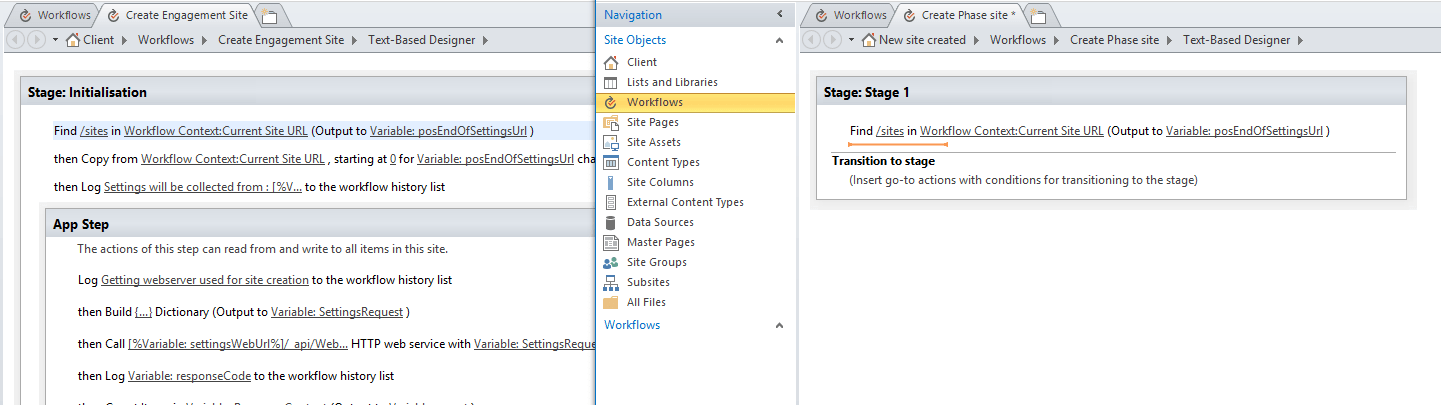Open history dropdown arrow in right breadcrumb
Viewport: 1441px width, 405px height.
point(851,40)
